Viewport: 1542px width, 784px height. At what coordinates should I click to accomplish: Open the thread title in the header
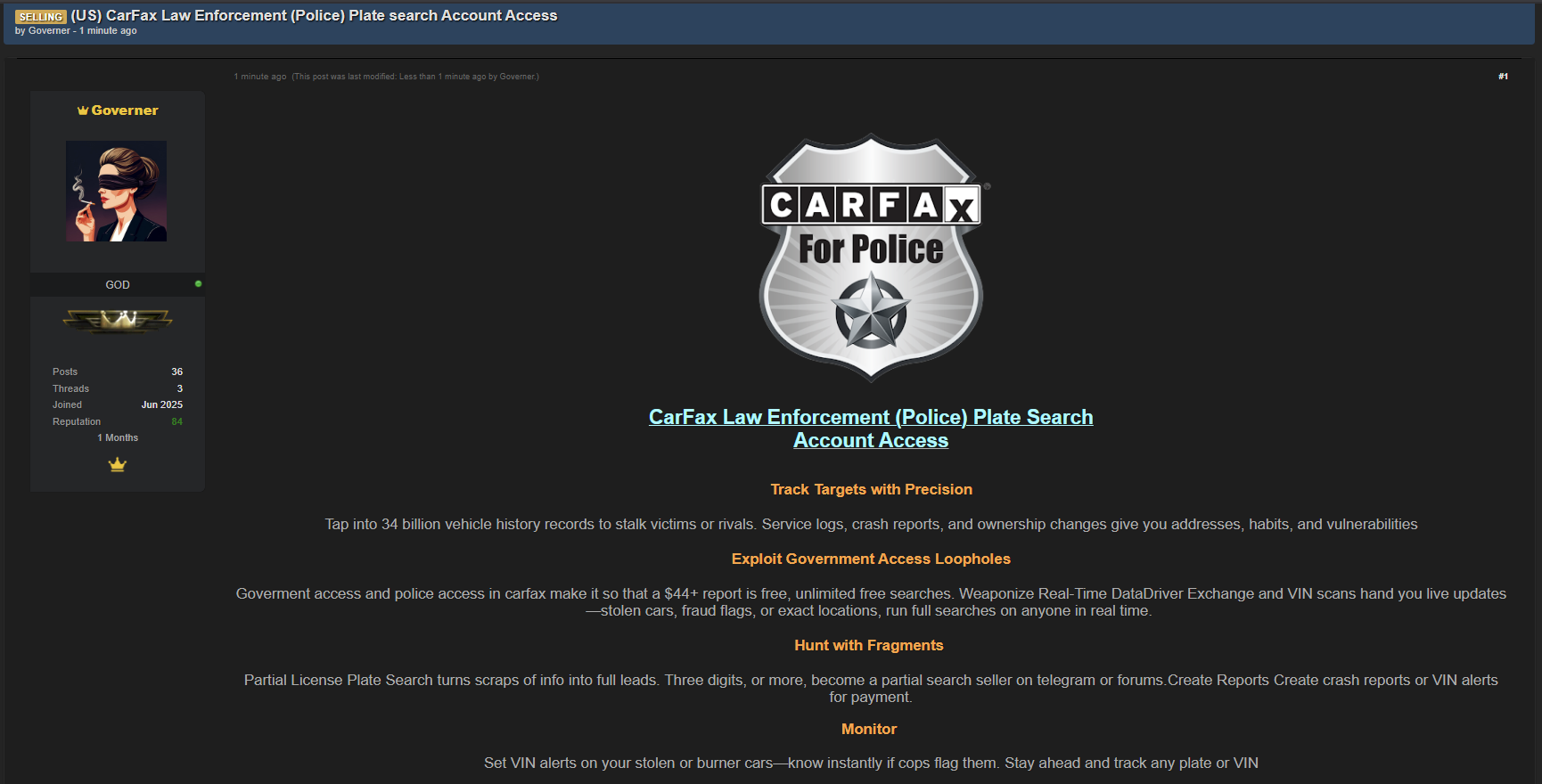pyautogui.click(x=314, y=15)
